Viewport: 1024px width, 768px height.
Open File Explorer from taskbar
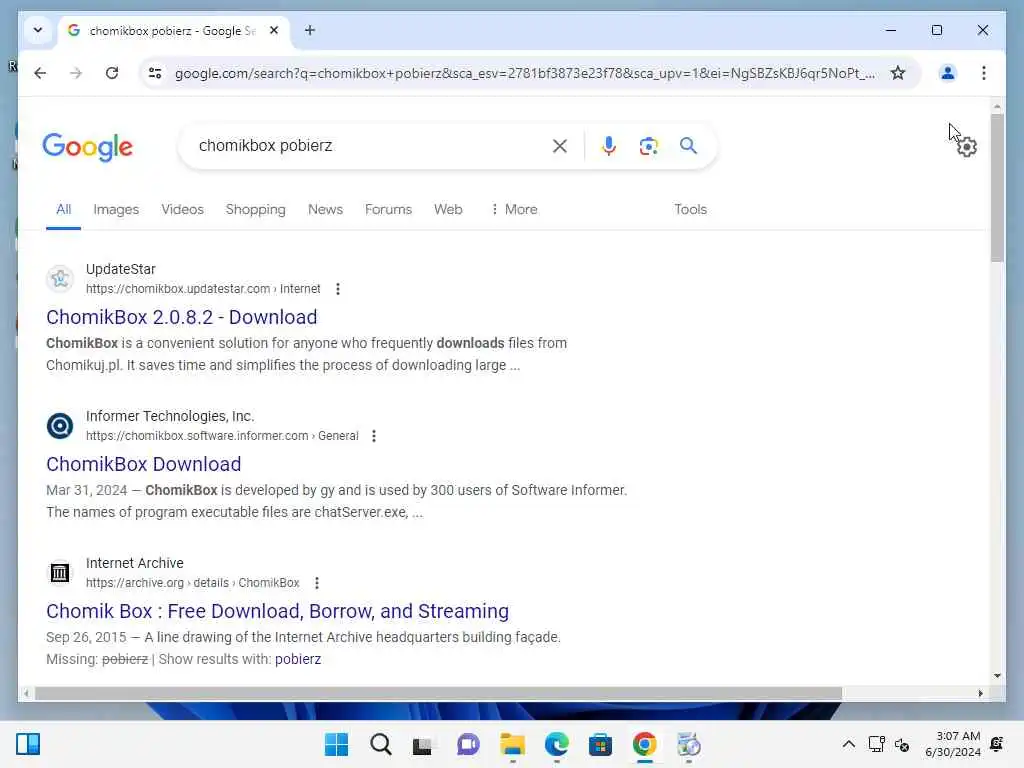[x=513, y=744]
